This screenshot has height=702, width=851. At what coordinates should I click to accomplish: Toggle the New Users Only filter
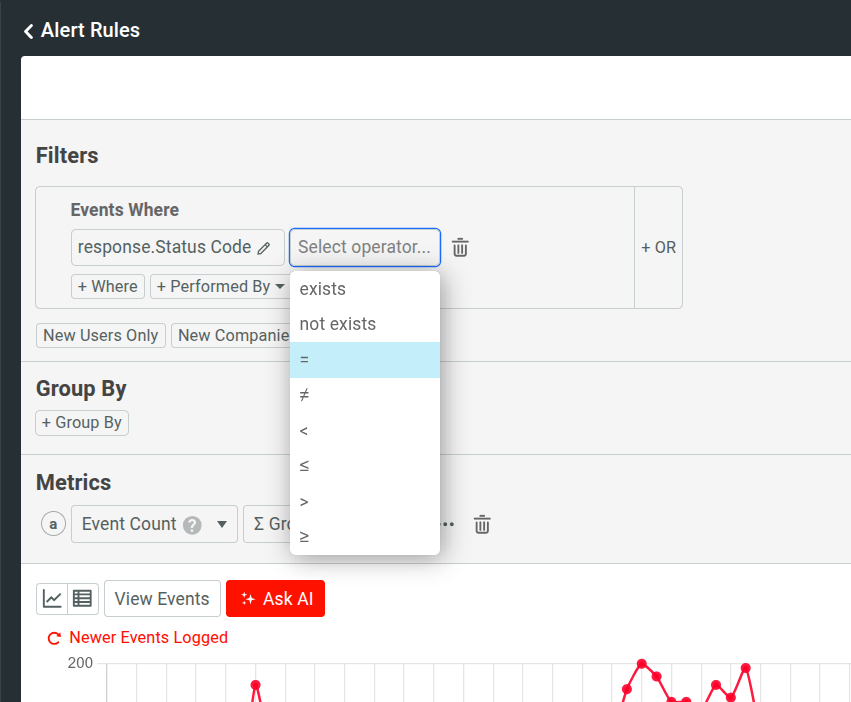100,335
